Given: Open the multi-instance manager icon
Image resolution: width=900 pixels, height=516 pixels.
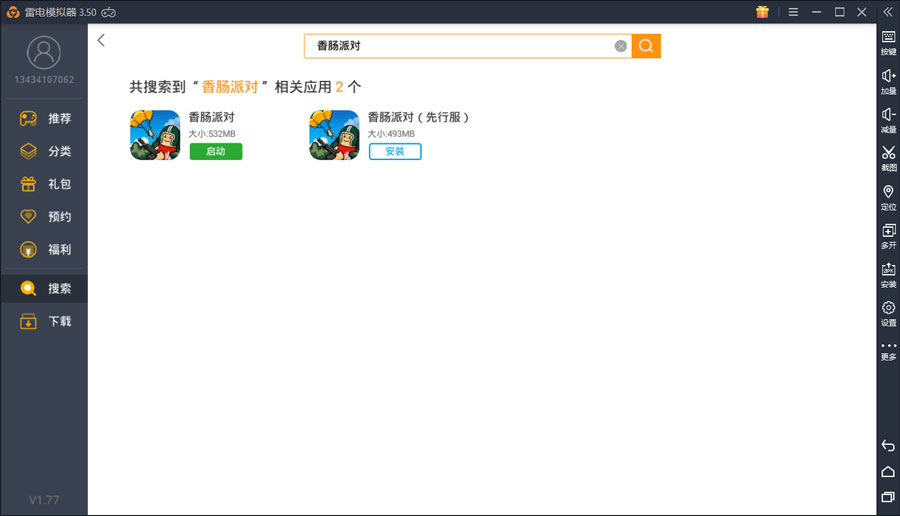Looking at the screenshot, I should pos(888,235).
